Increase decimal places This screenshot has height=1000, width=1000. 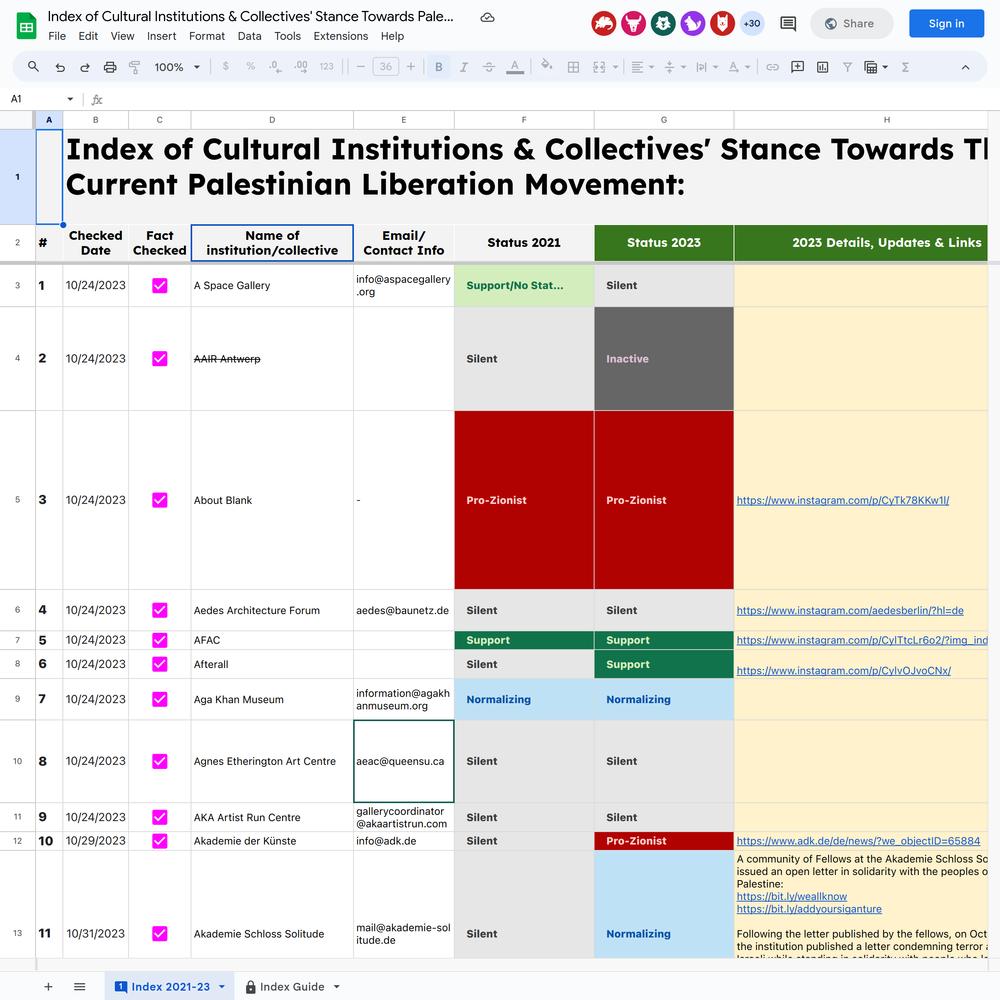[x=300, y=66]
